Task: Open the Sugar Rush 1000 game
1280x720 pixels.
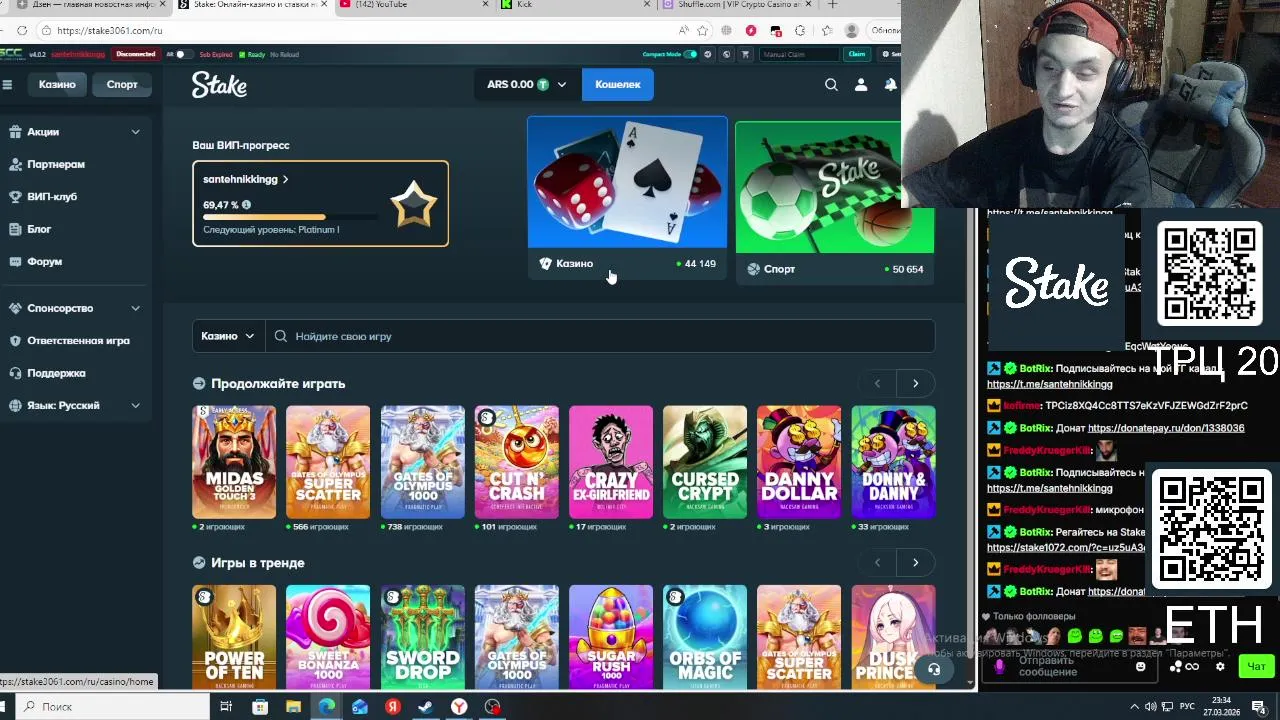Action: [611, 637]
